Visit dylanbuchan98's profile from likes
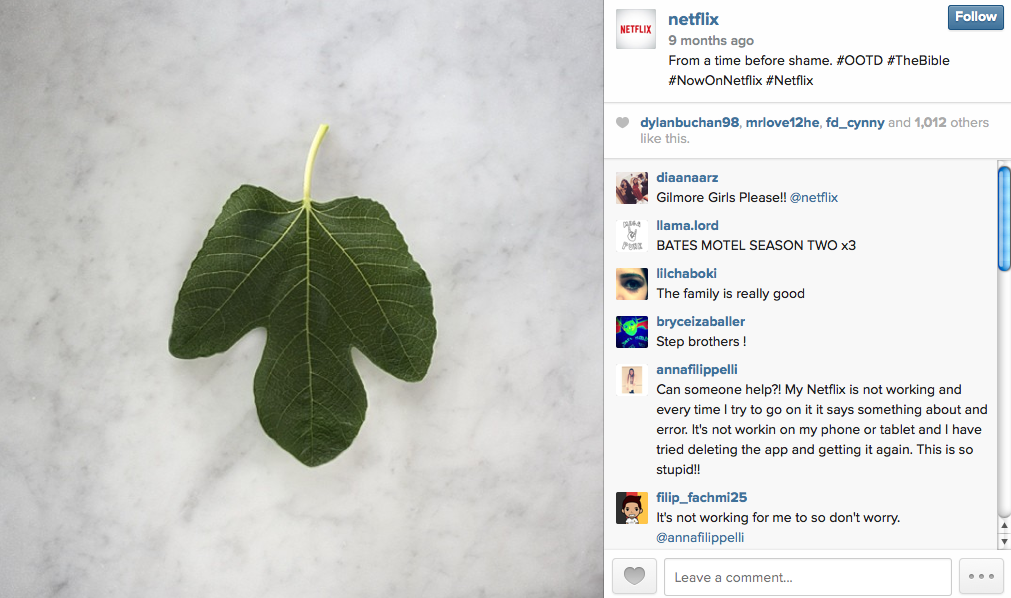The image size is (1011, 598). click(x=689, y=123)
